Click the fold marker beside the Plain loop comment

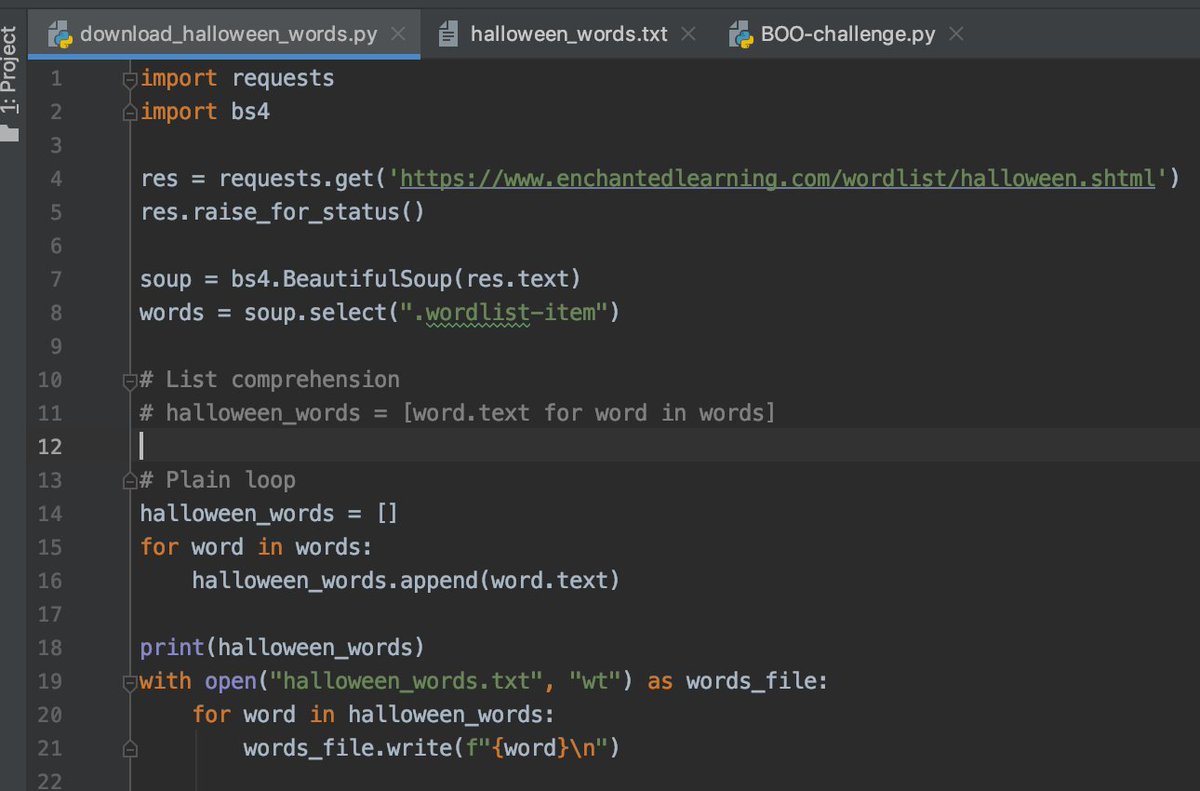click(x=130, y=480)
